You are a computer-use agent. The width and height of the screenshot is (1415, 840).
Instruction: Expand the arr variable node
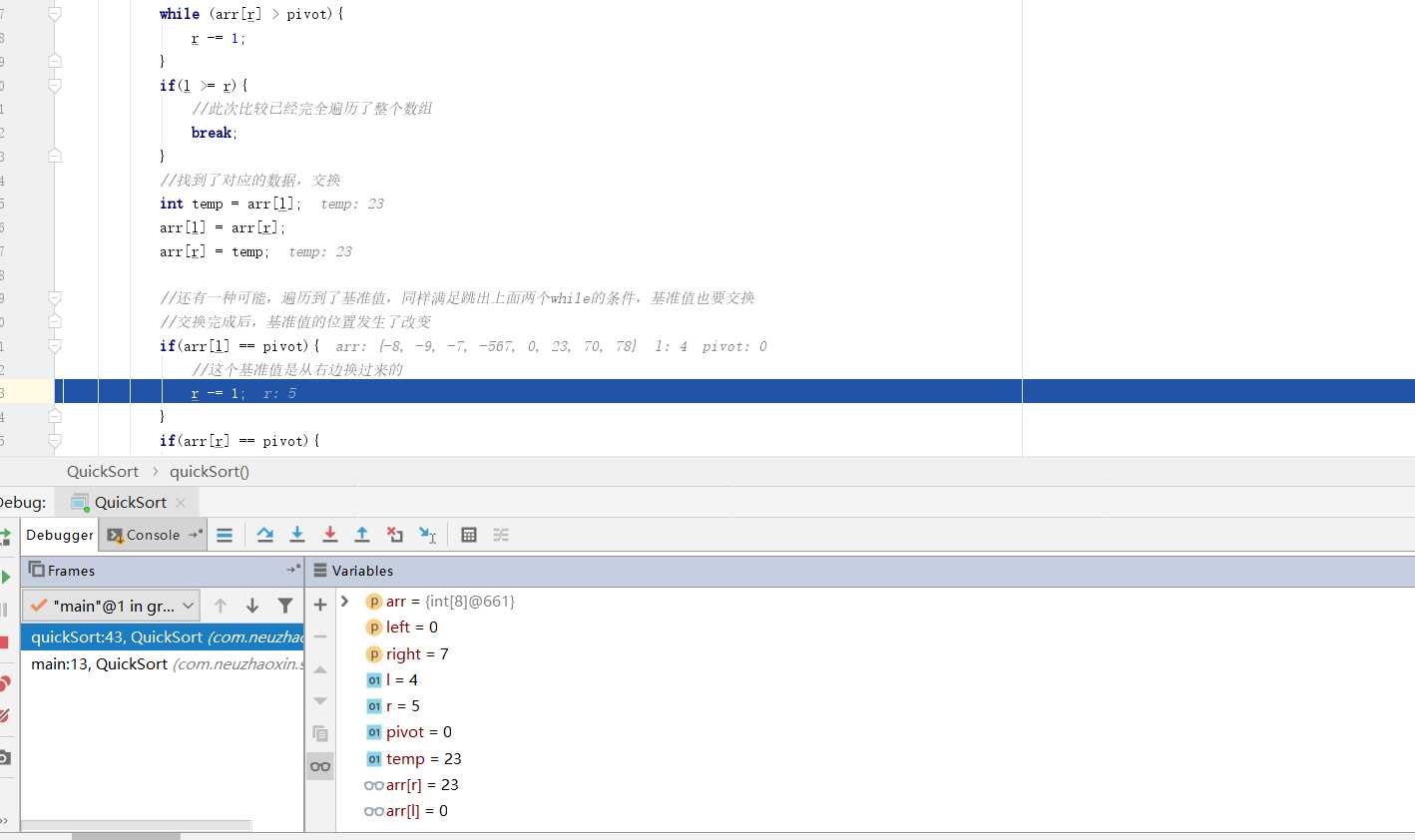point(345,601)
